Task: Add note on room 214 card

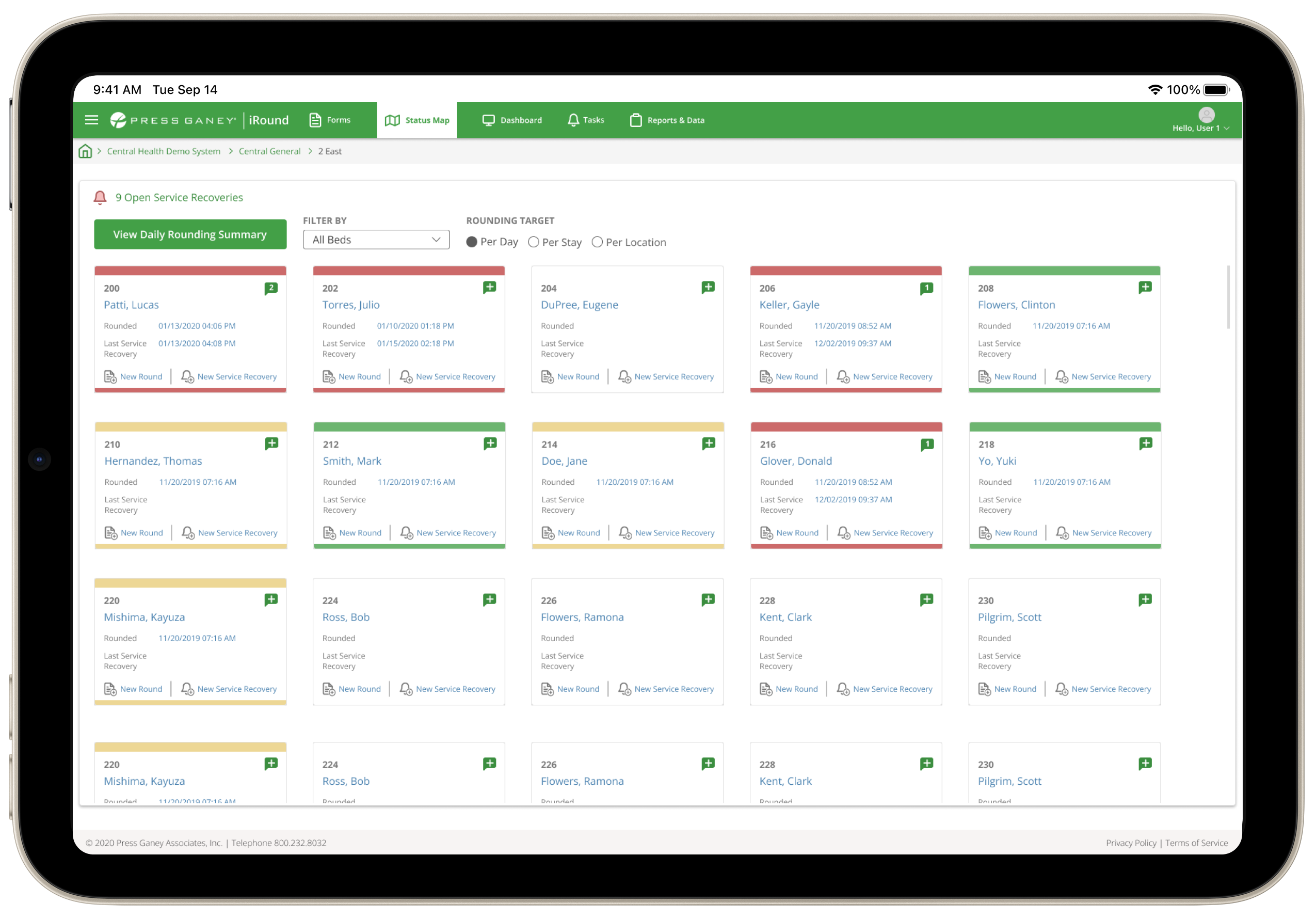Action: click(709, 443)
